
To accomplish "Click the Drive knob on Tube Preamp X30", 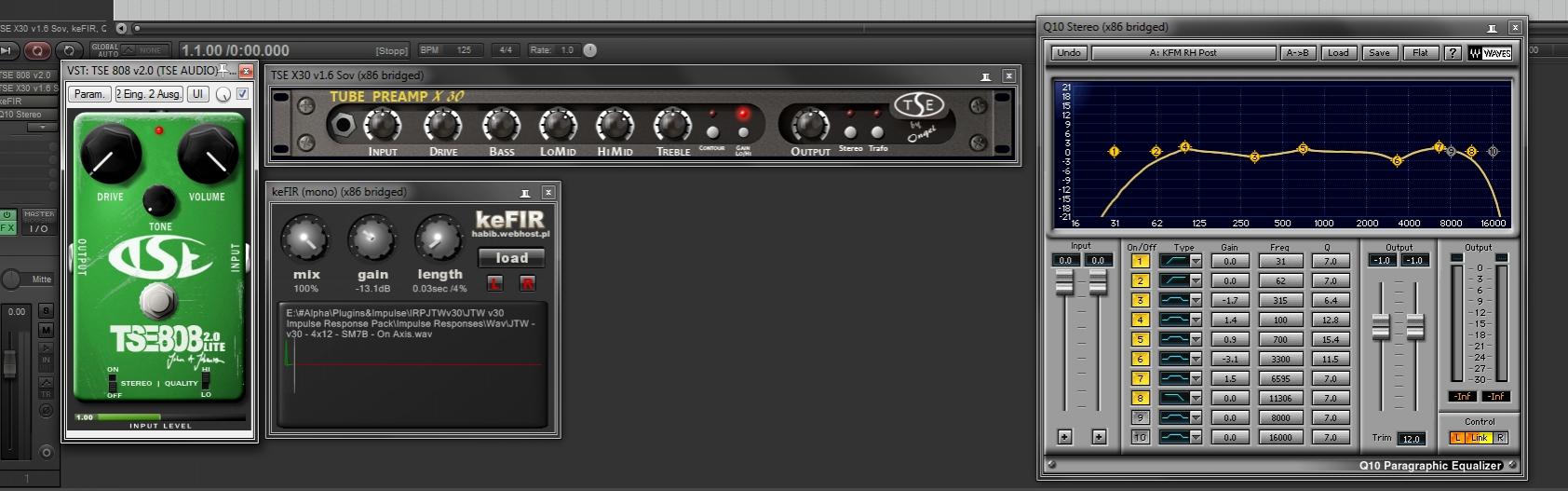I will click(442, 124).
